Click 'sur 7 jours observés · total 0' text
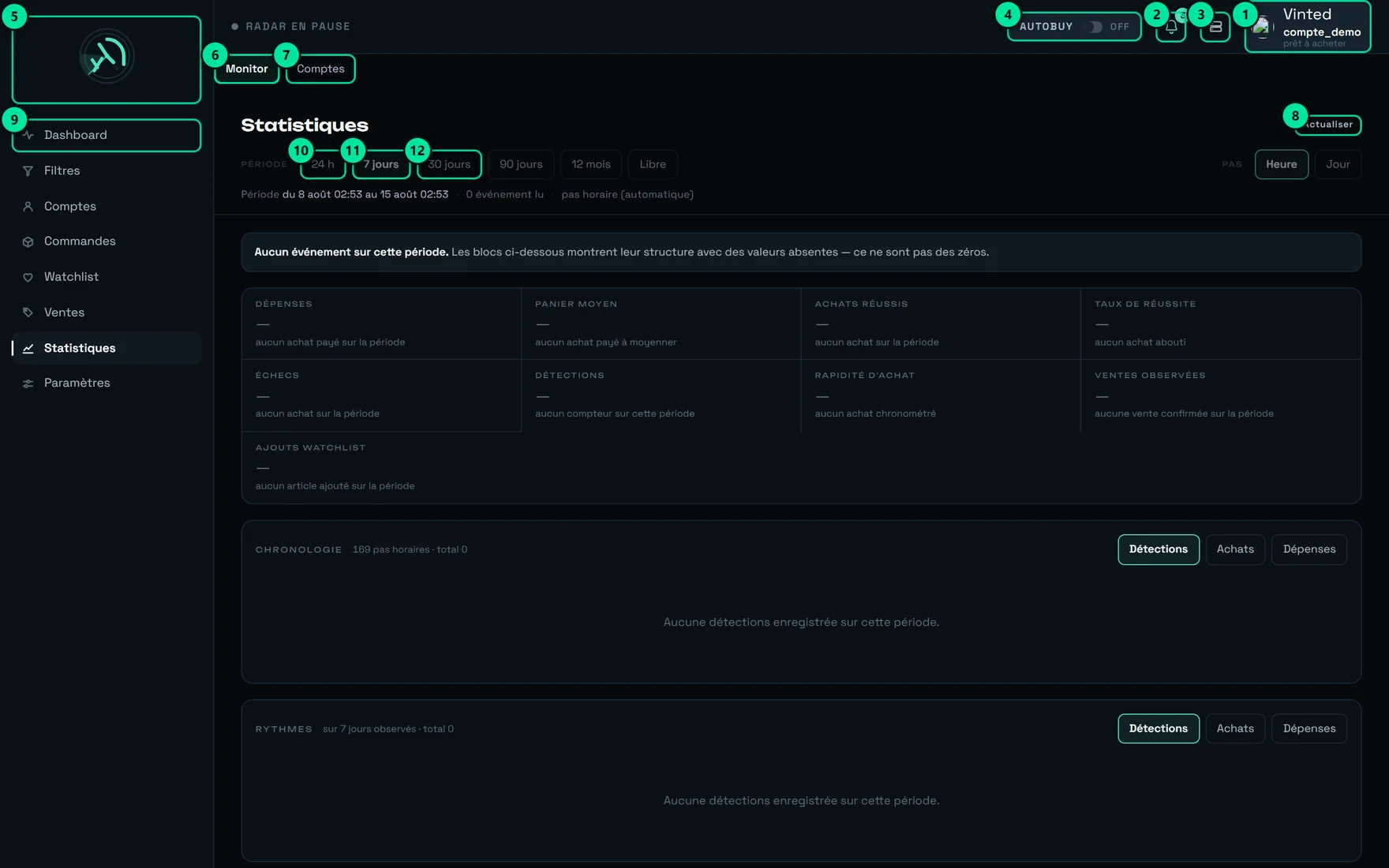1389x868 pixels. tap(388, 729)
